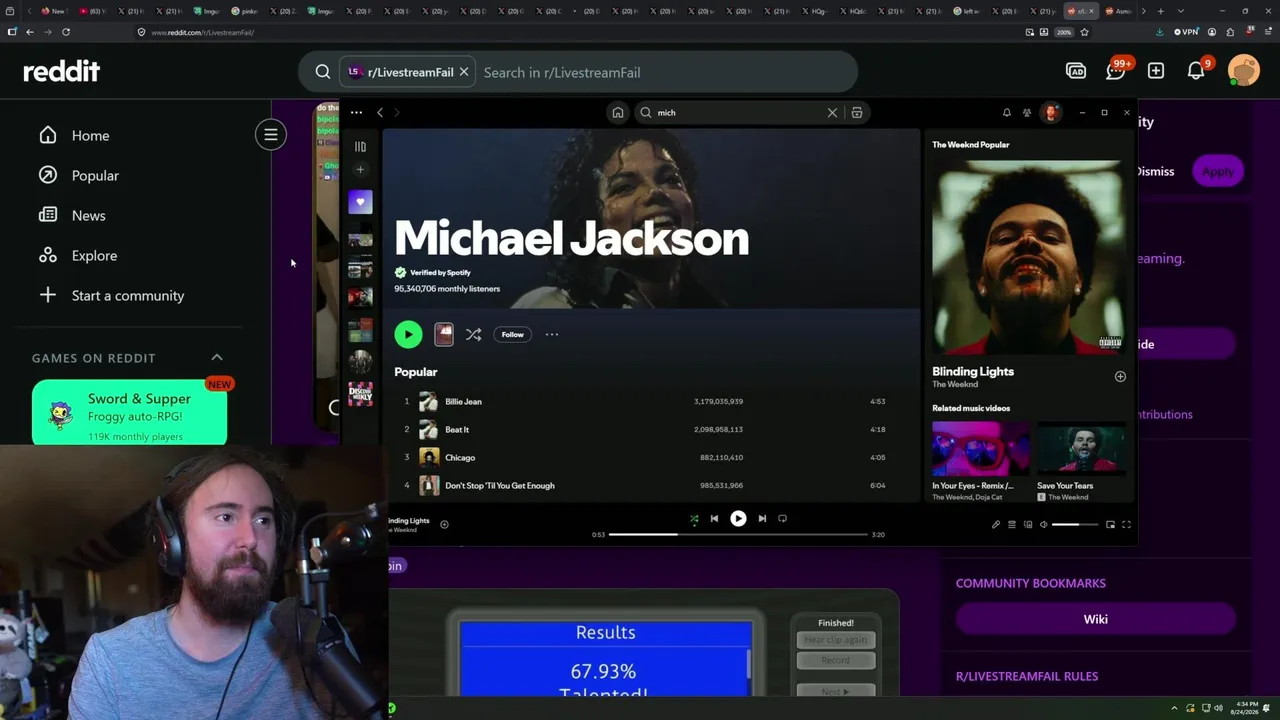Expand the browser tab list dropdown

click(1180, 11)
